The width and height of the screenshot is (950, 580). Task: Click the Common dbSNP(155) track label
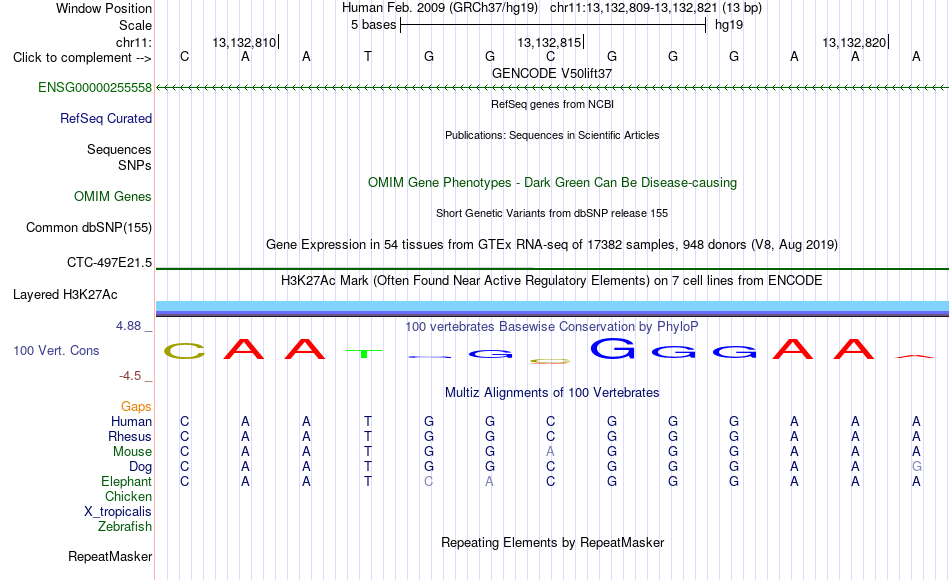tap(88, 227)
